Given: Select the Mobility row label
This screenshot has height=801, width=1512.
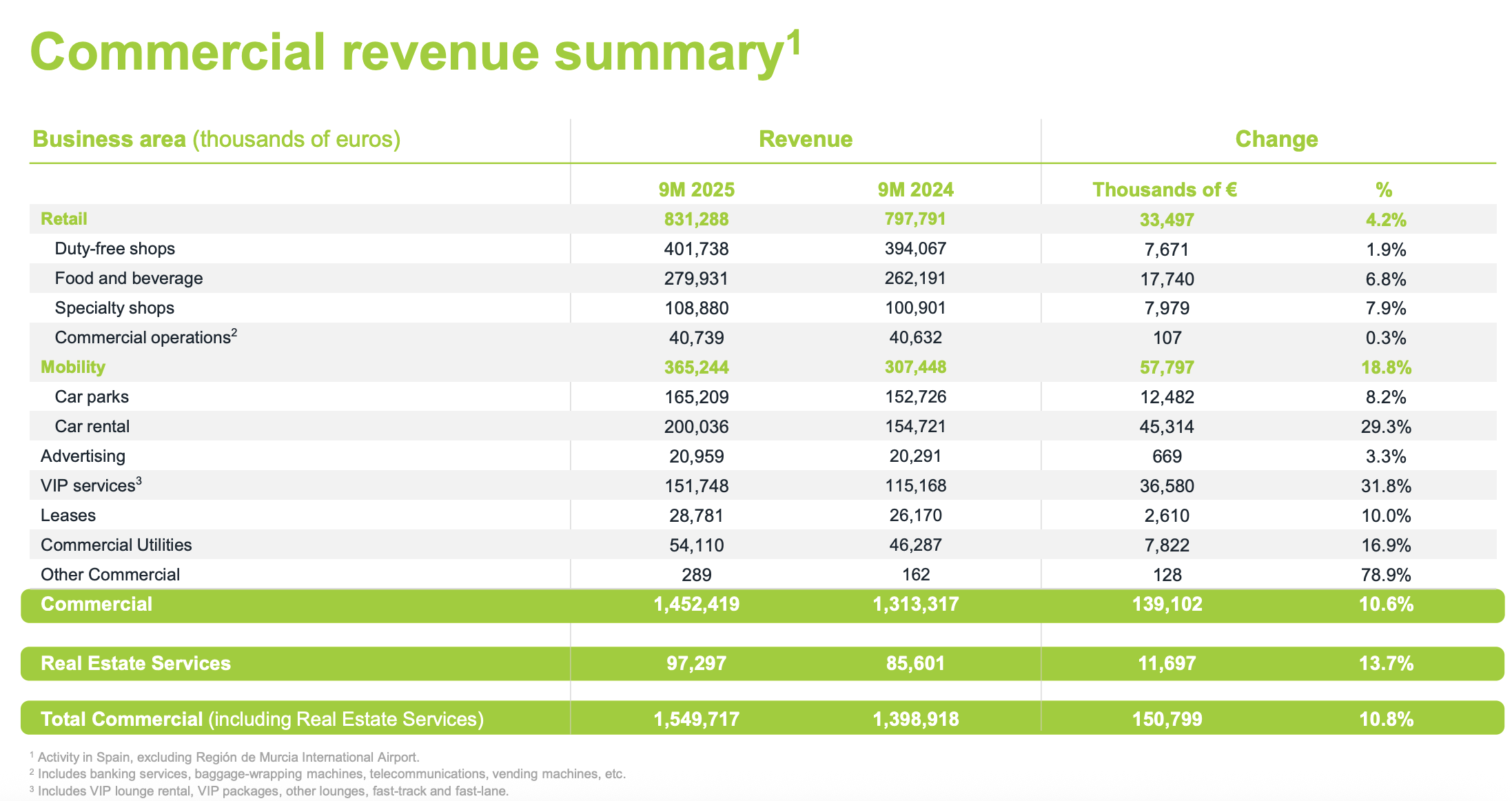Looking at the screenshot, I should coord(72,367).
